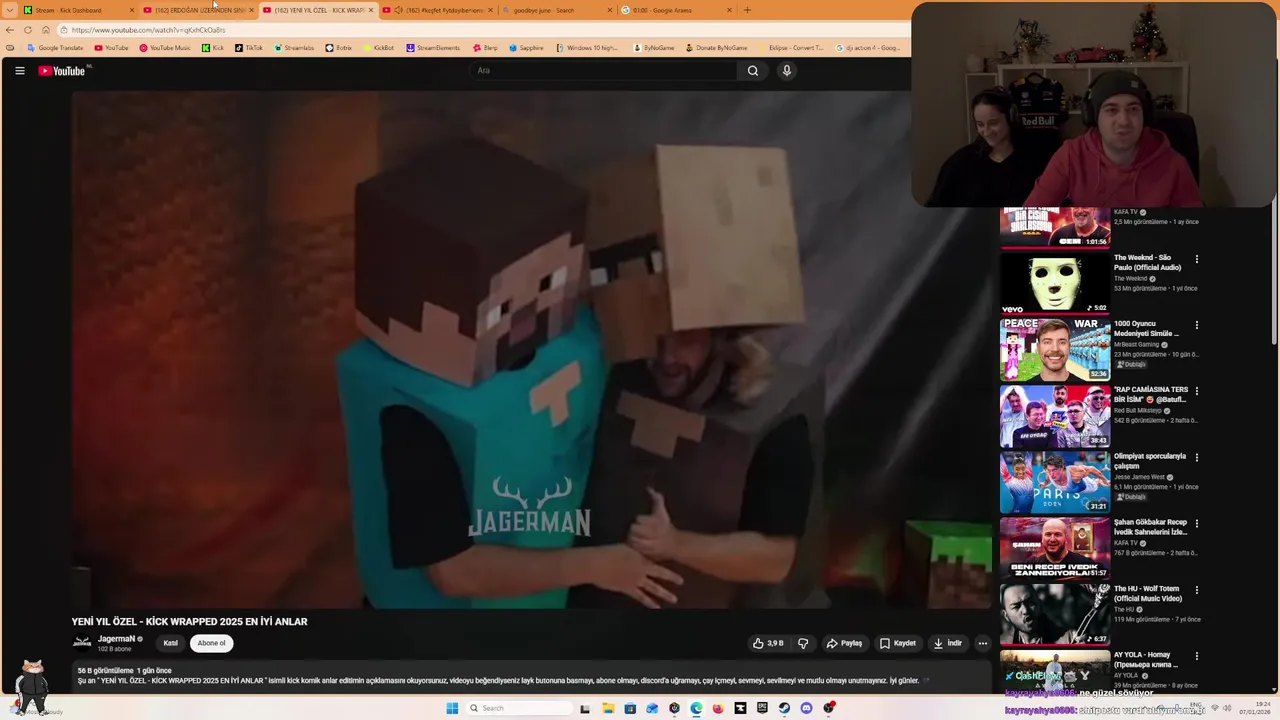Click the search magnifier button

[753, 70]
